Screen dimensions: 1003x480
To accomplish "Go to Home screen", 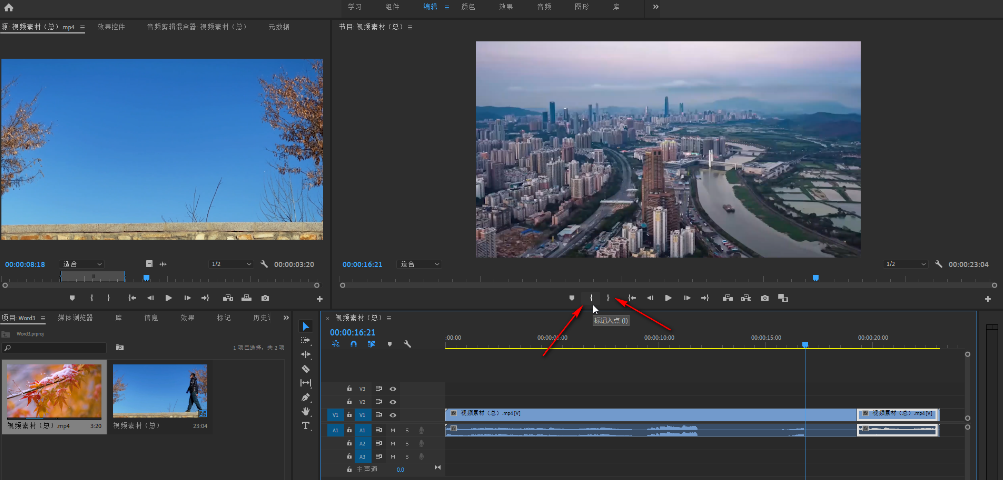I will pyautogui.click(x=9, y=7).
